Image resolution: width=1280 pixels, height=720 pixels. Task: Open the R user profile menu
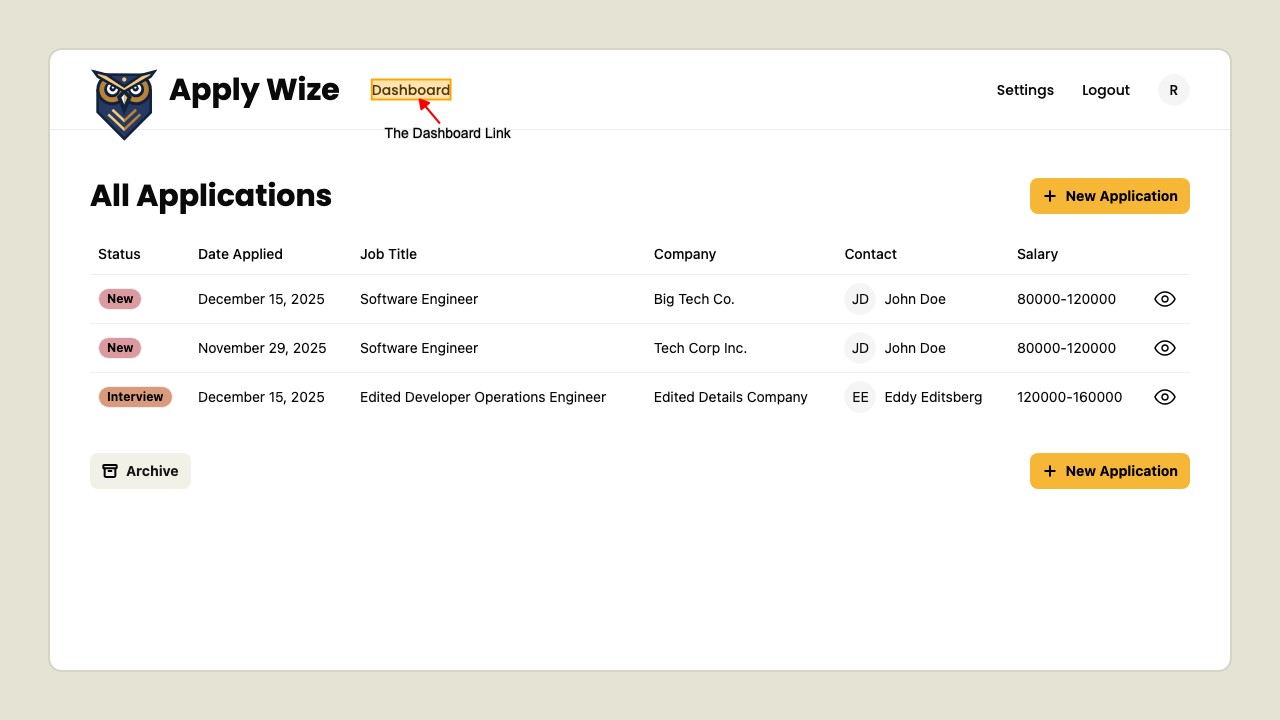1173,89
